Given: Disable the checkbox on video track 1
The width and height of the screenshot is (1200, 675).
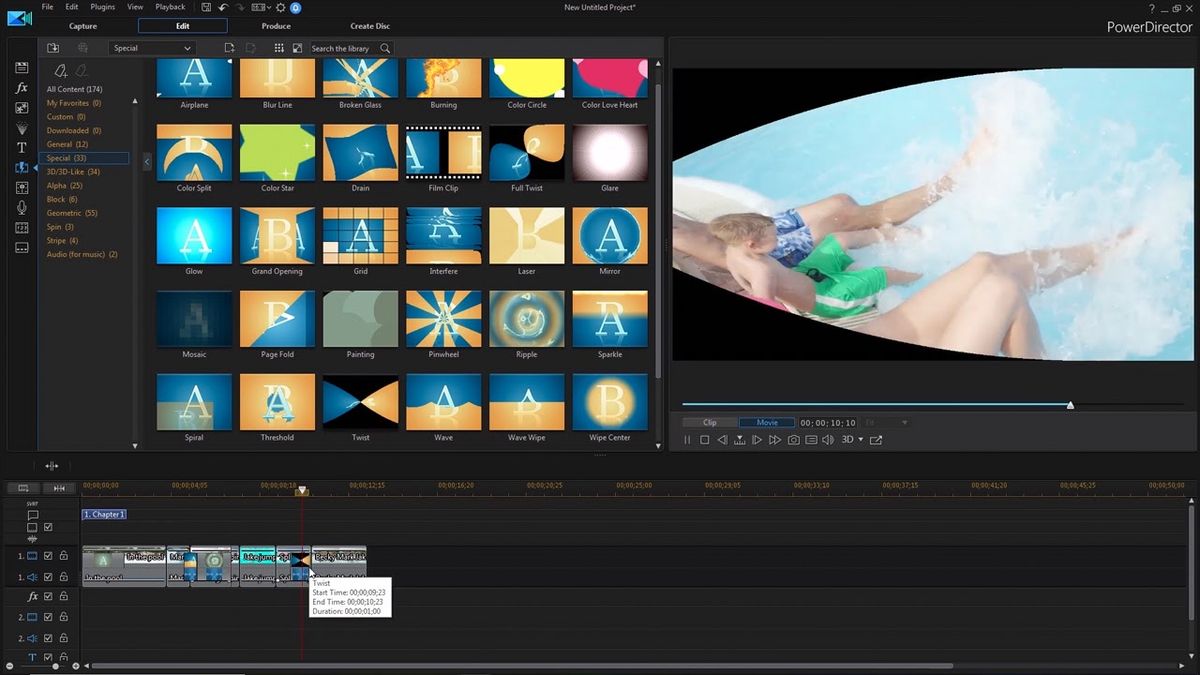Looking at the screenshot, I should [48, 556].
